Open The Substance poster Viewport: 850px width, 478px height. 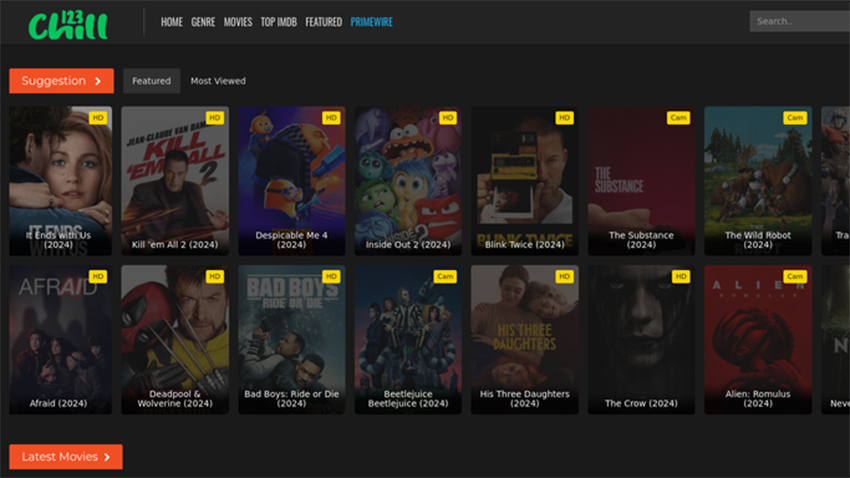(x=641, y=180)
